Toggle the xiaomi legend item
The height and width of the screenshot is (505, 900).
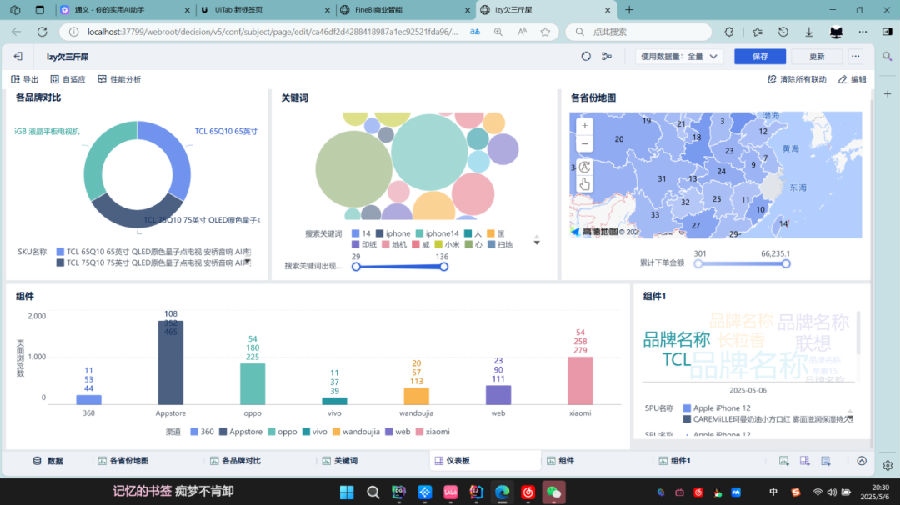point(431,432)
